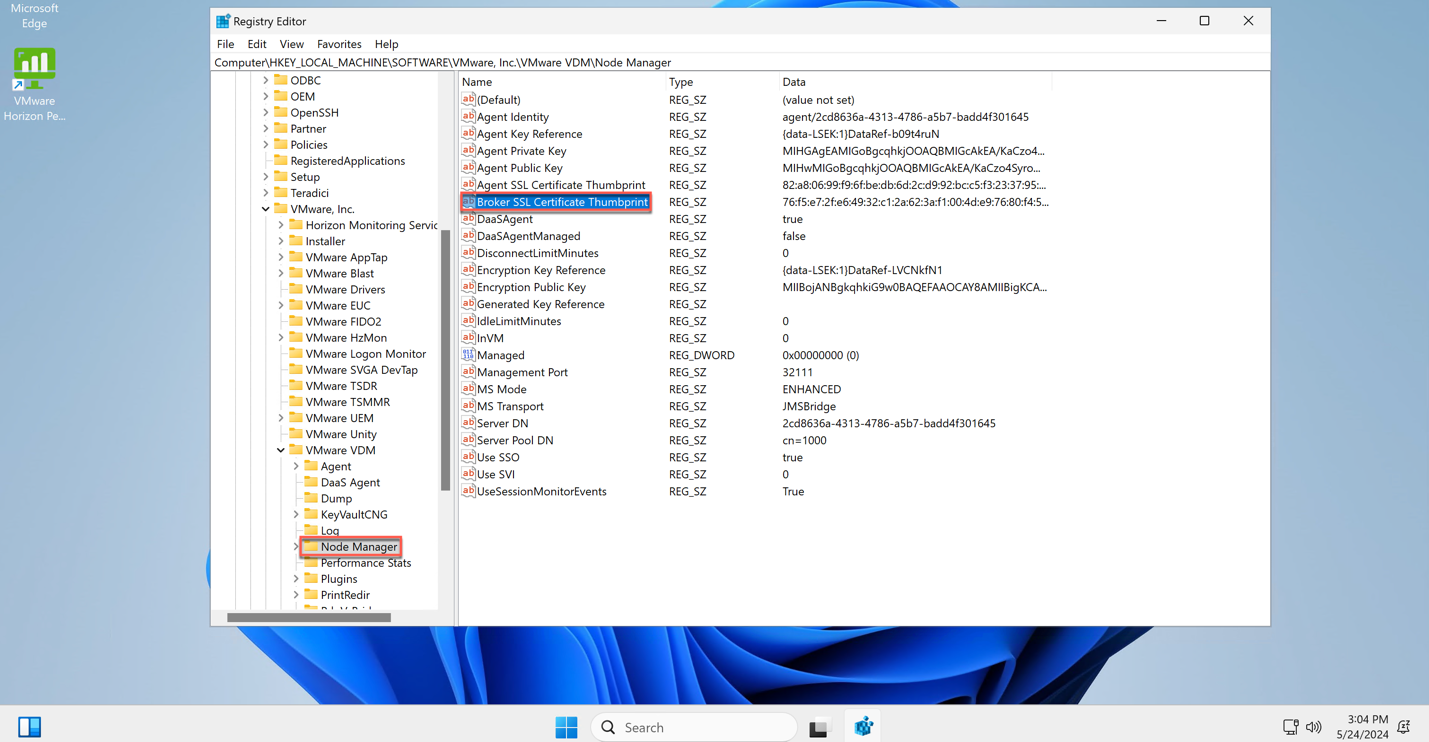Select the VMware Unity folder icon
This screenshot has width=1429, height=742.
tap(296, 434)
